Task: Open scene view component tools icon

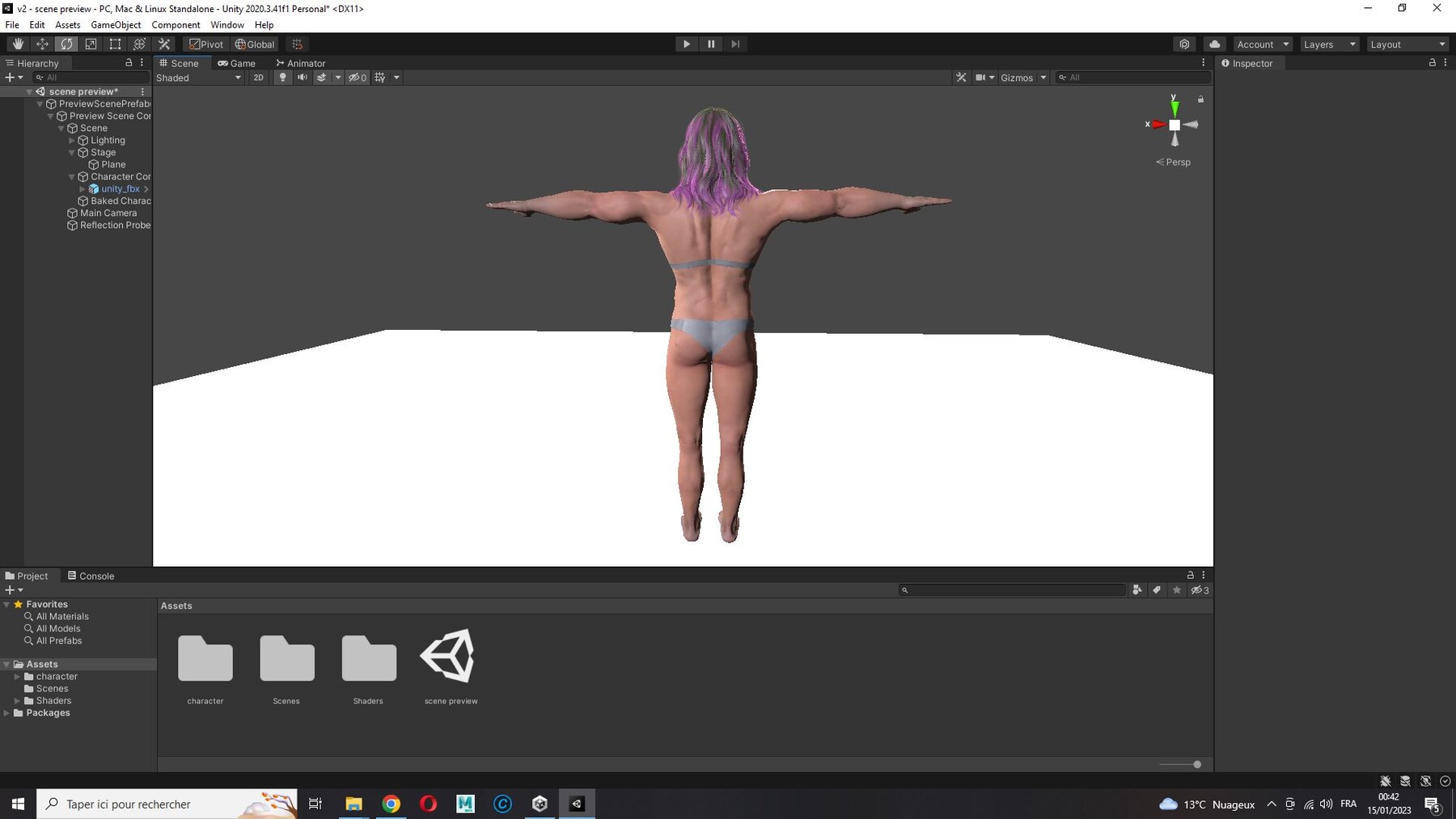Action: [x=961, y=78]
